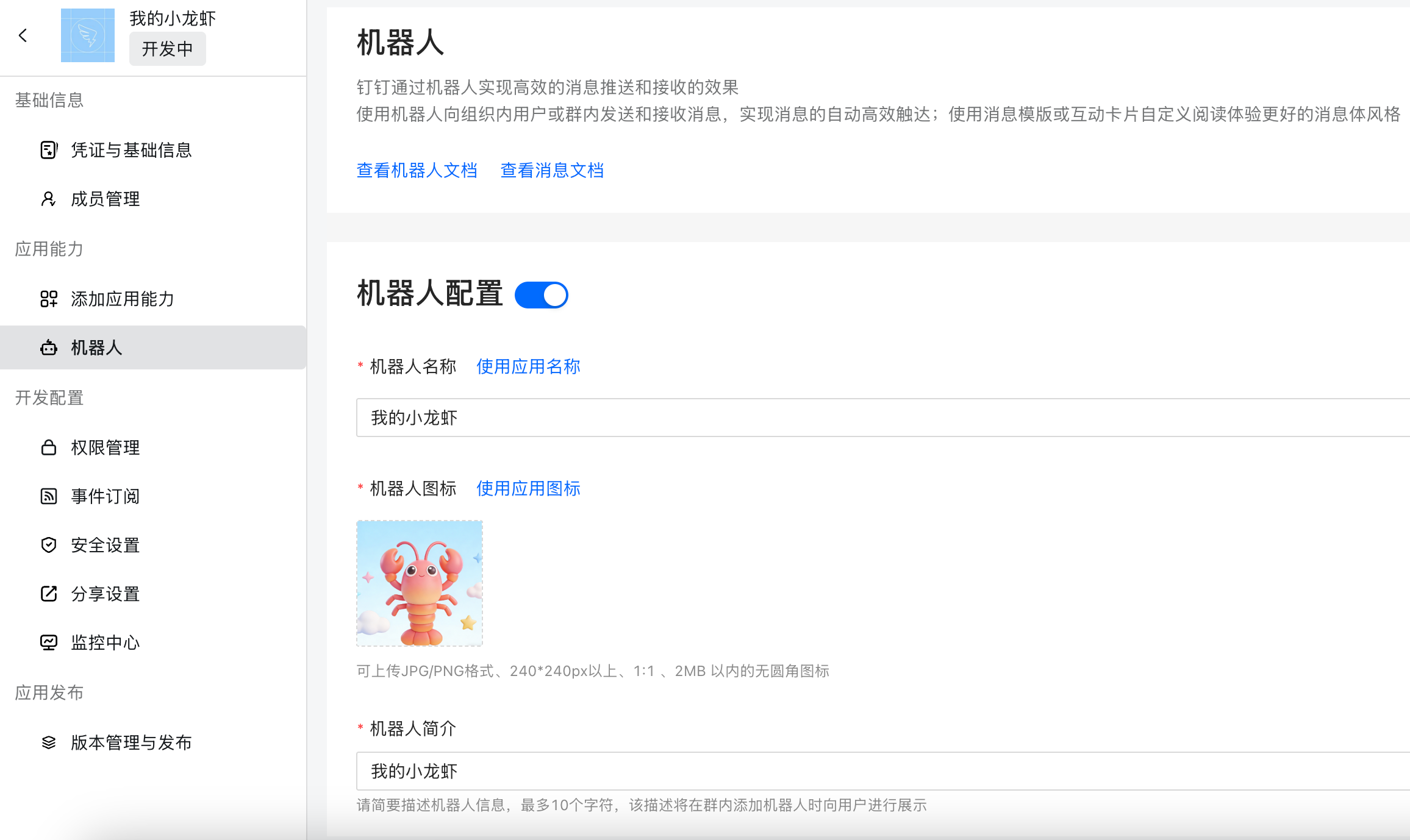Click the 安全设置 shield icon
The image size is (1410, 840).
[x=49, y=545]
